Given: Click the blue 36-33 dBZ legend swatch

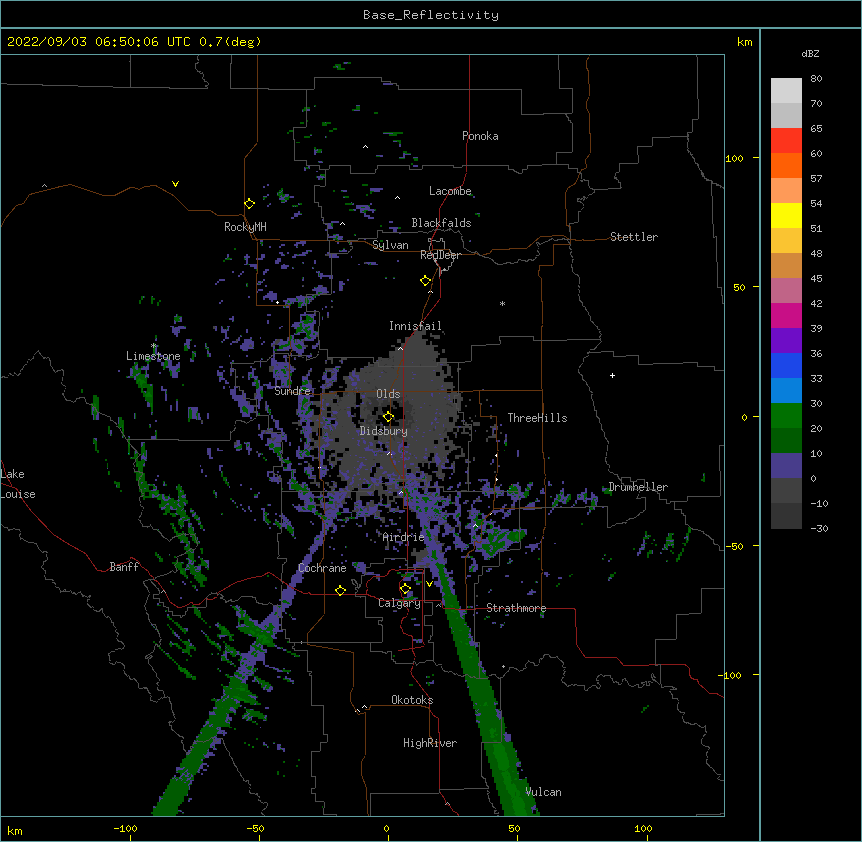Looking at the screenshot, I should click(786, 365).
